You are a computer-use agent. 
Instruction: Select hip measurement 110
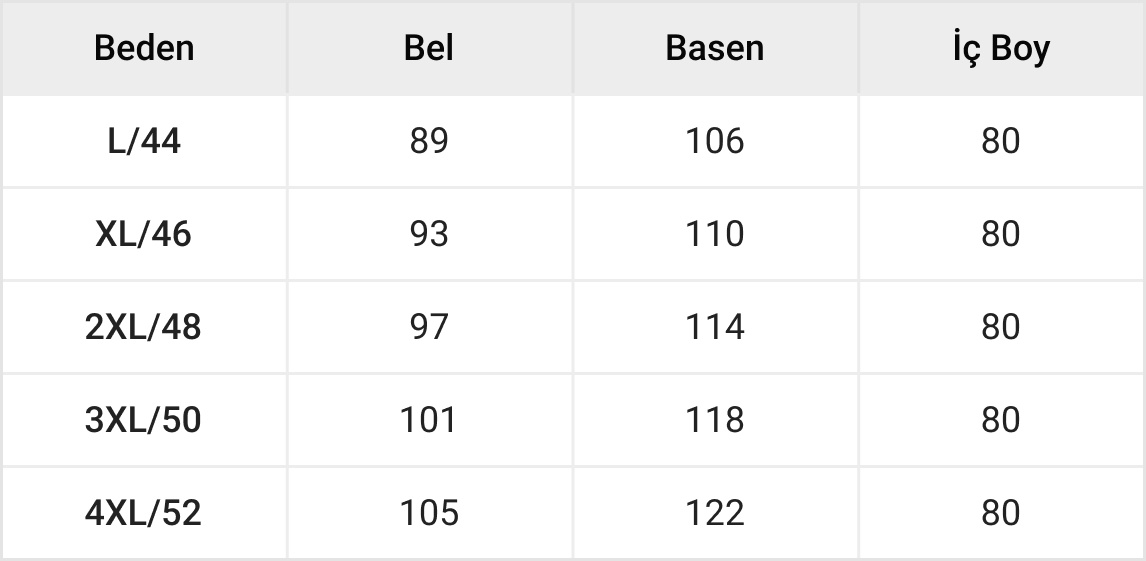pos(714,234)
